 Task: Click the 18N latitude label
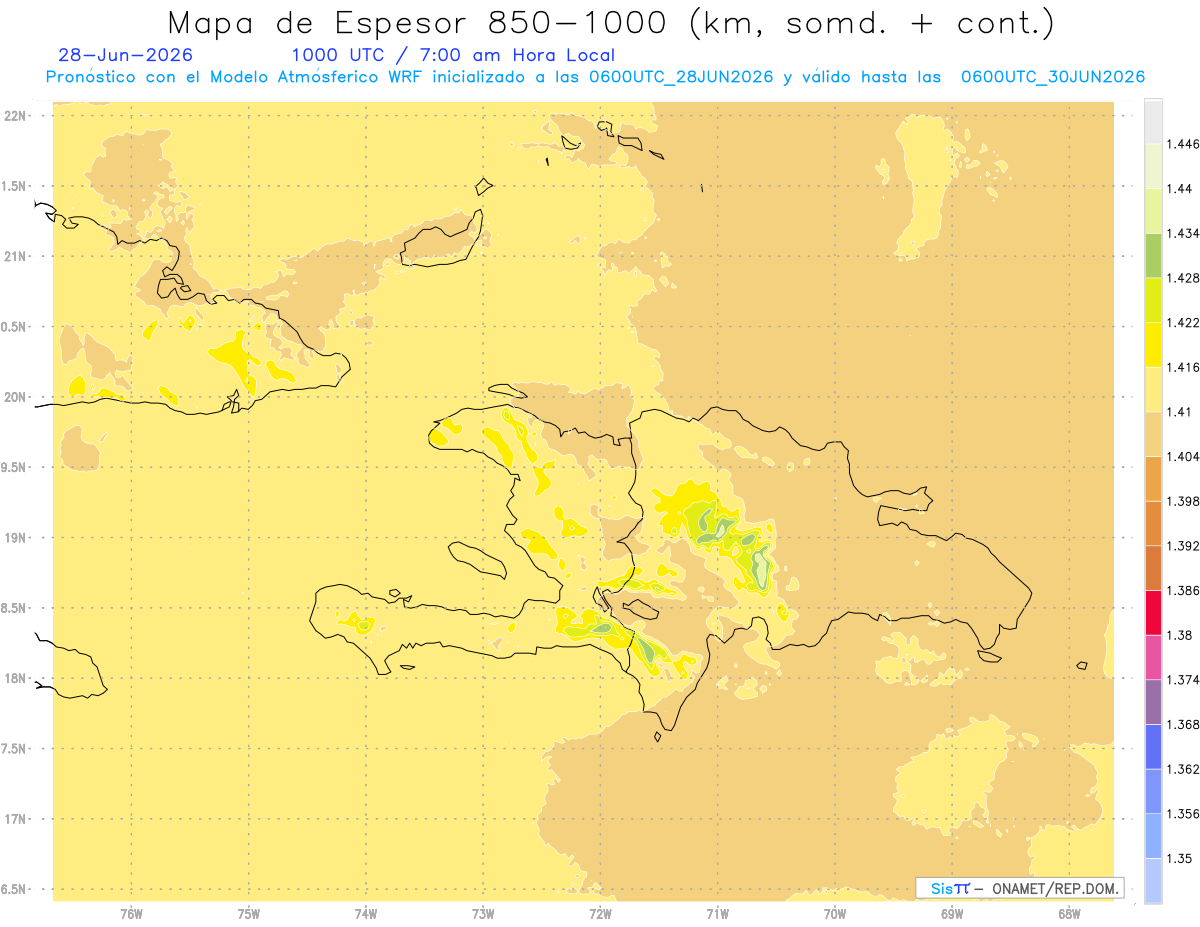(x=15, y=679)
